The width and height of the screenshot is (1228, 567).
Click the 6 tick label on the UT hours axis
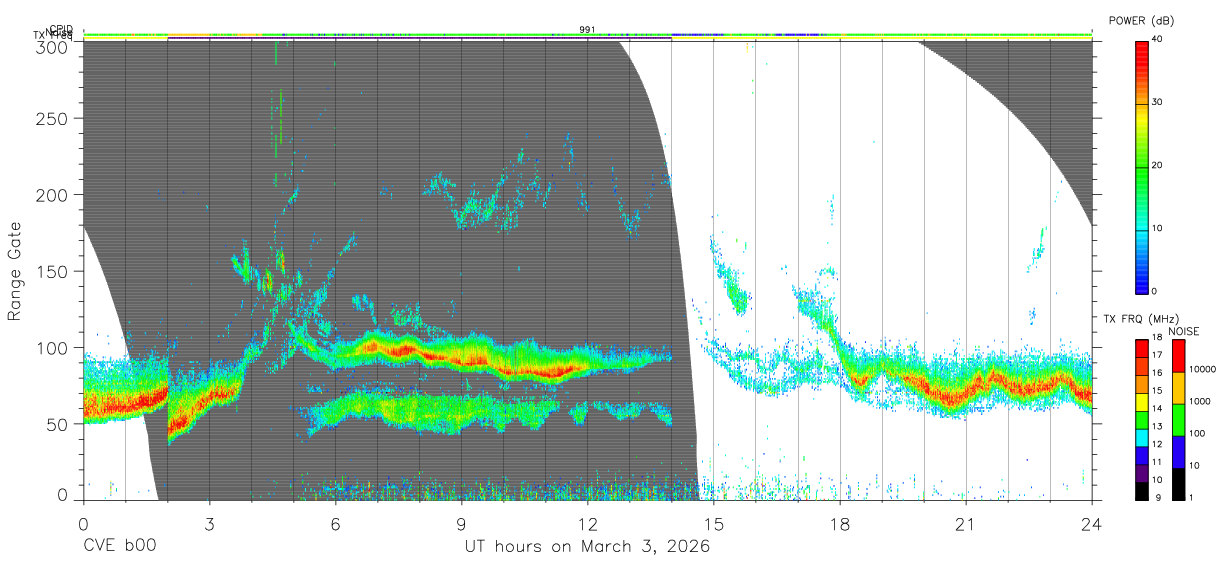click(x=335, y=524)
